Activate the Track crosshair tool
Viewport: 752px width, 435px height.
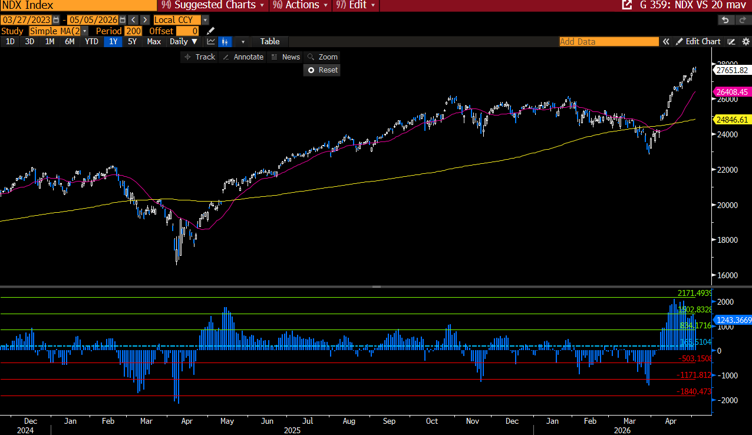pos(200,57)
